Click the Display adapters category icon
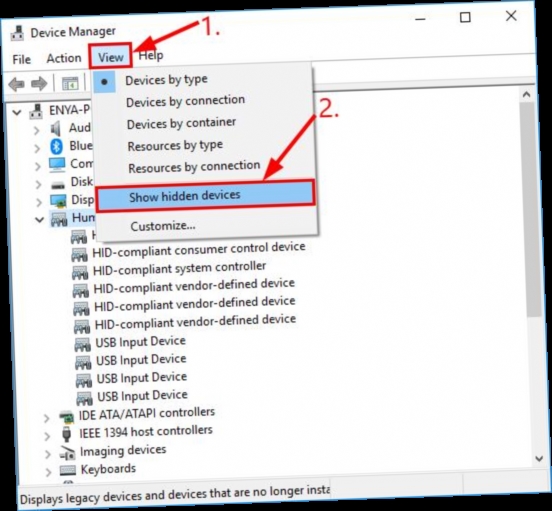 click(x=58, y=201)
